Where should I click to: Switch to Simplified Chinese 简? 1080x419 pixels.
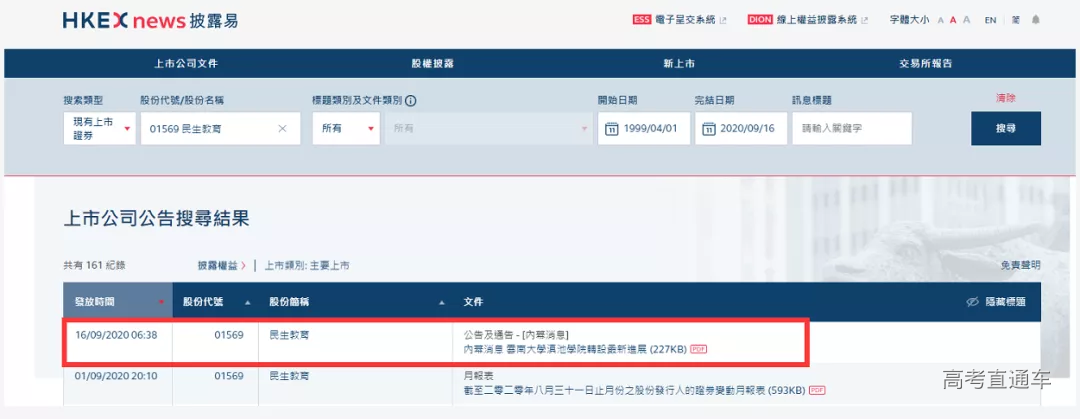coord(1015,20)
